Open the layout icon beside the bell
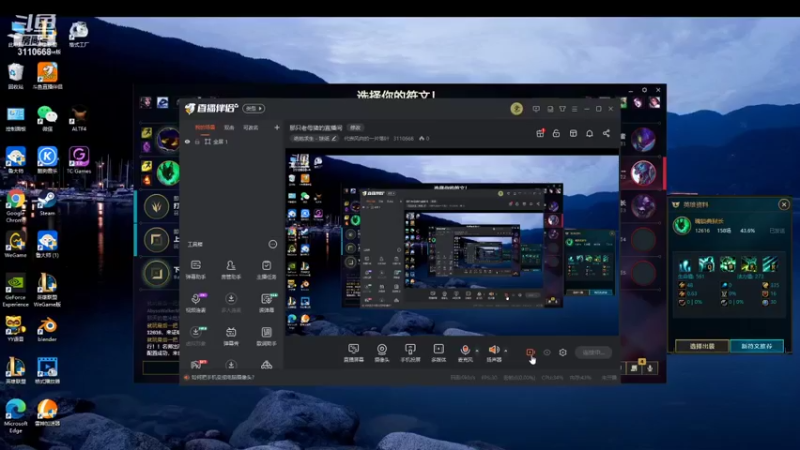The height and width of the screenshot is (450, 800). tap(573, 133)
